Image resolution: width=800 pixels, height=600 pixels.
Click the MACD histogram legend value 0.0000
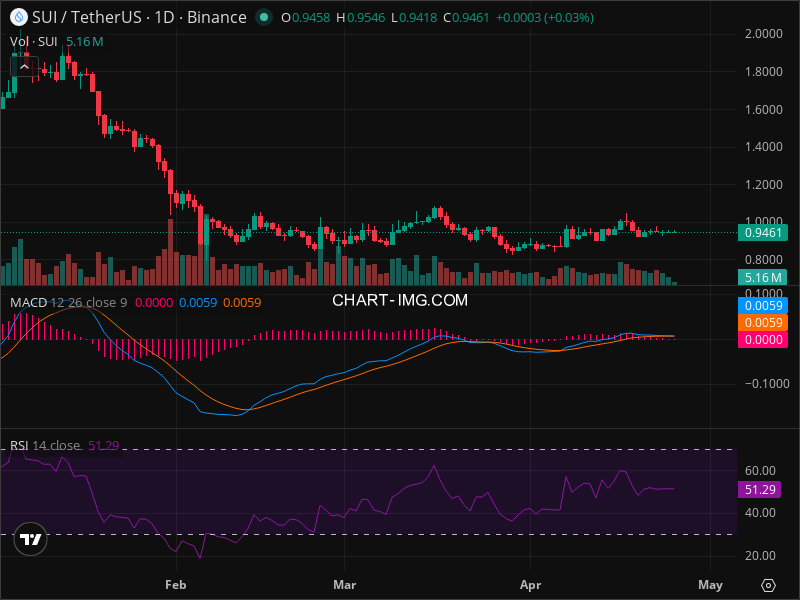[154, 303]
